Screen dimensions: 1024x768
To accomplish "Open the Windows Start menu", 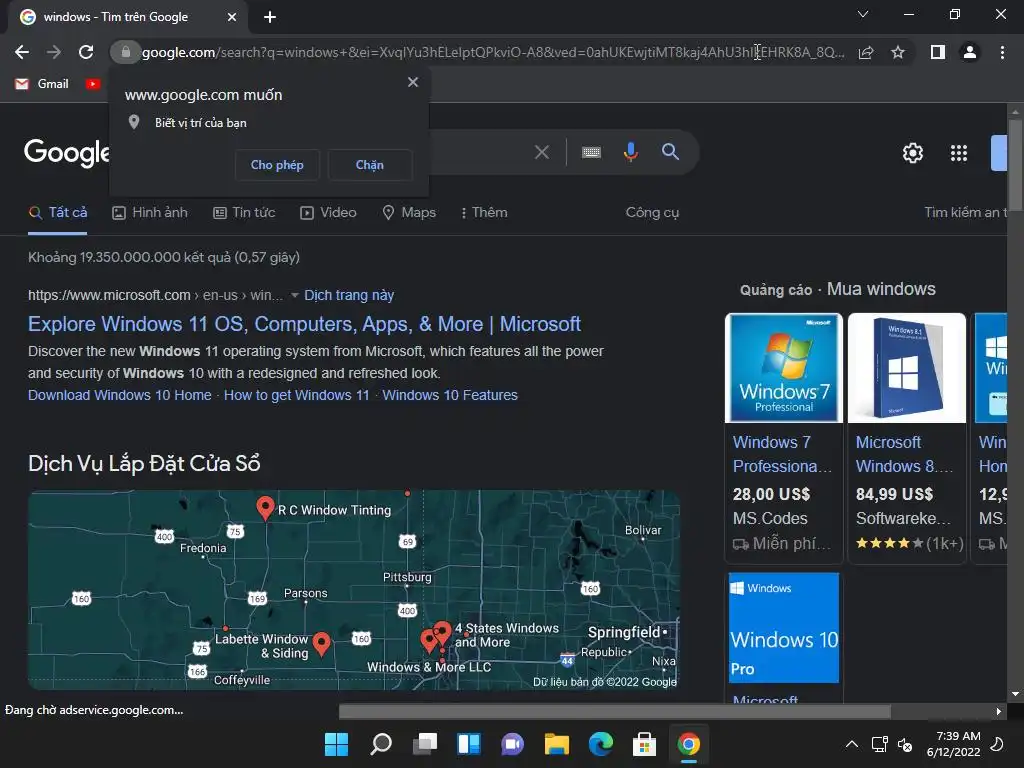I will click(336, 744).
